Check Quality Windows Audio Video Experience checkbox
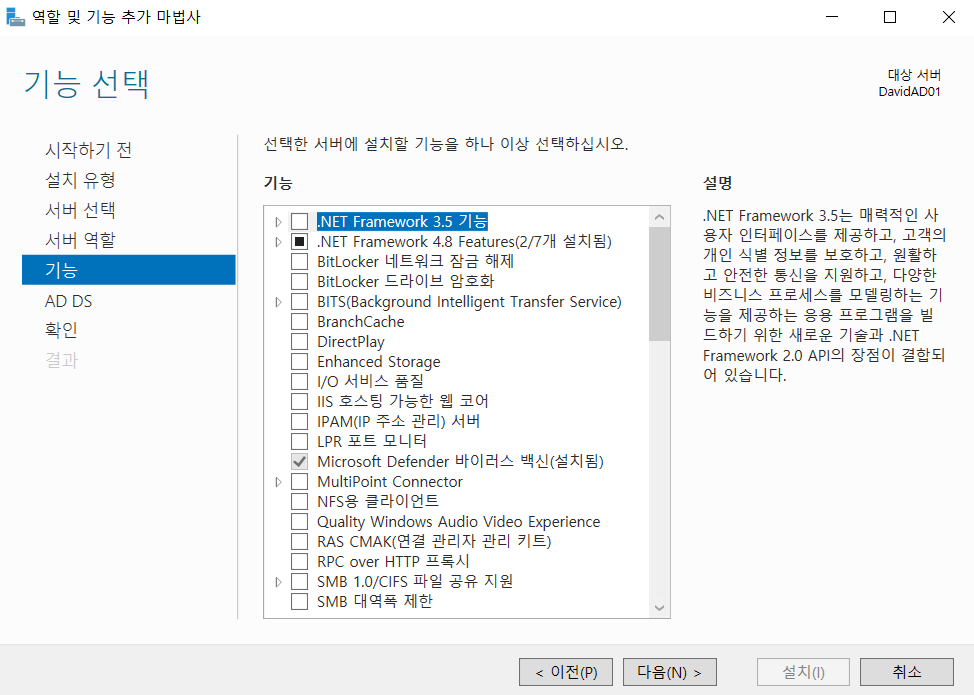Viewport: 974px width, 695px height. pyautogui.click(x=299, y=522)
